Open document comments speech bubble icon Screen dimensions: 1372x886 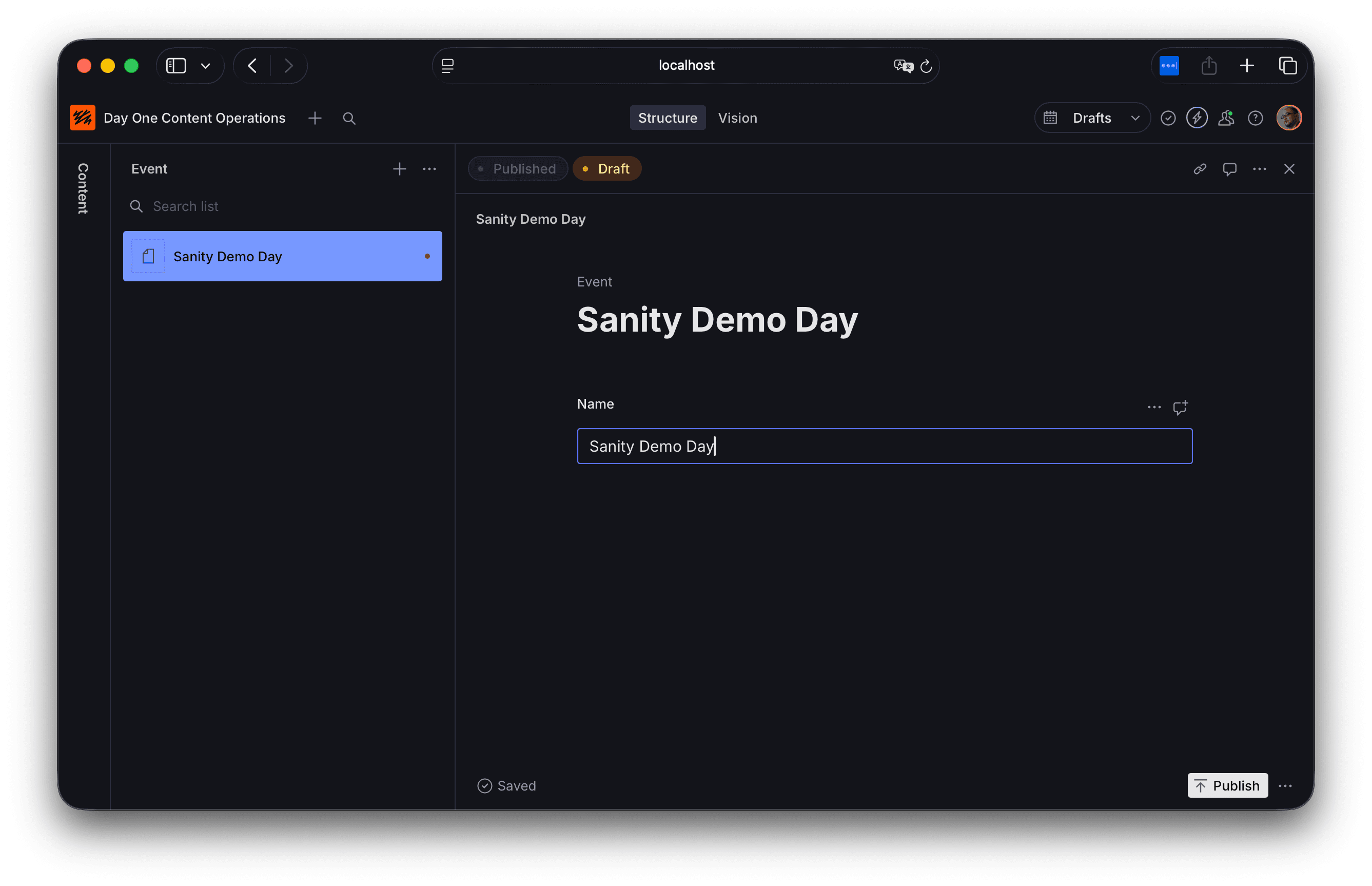point(1229,169)
